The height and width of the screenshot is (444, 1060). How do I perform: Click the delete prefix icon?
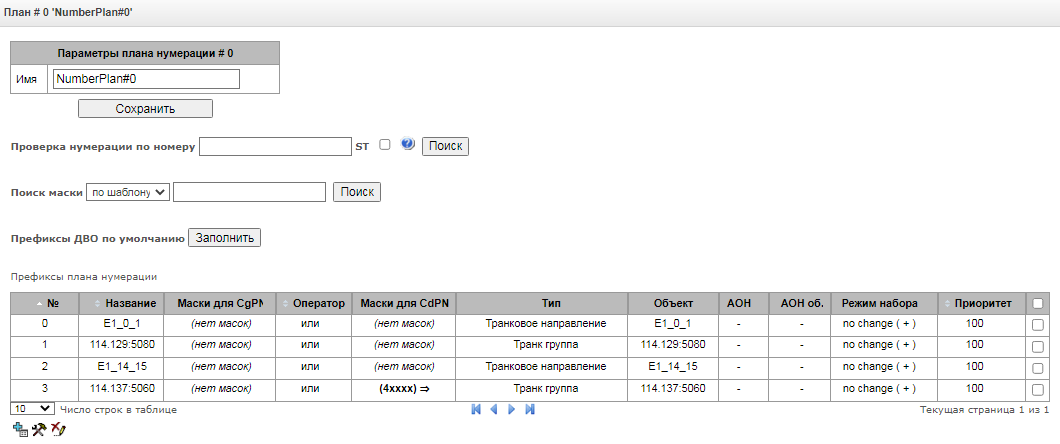tap(58, 429)
